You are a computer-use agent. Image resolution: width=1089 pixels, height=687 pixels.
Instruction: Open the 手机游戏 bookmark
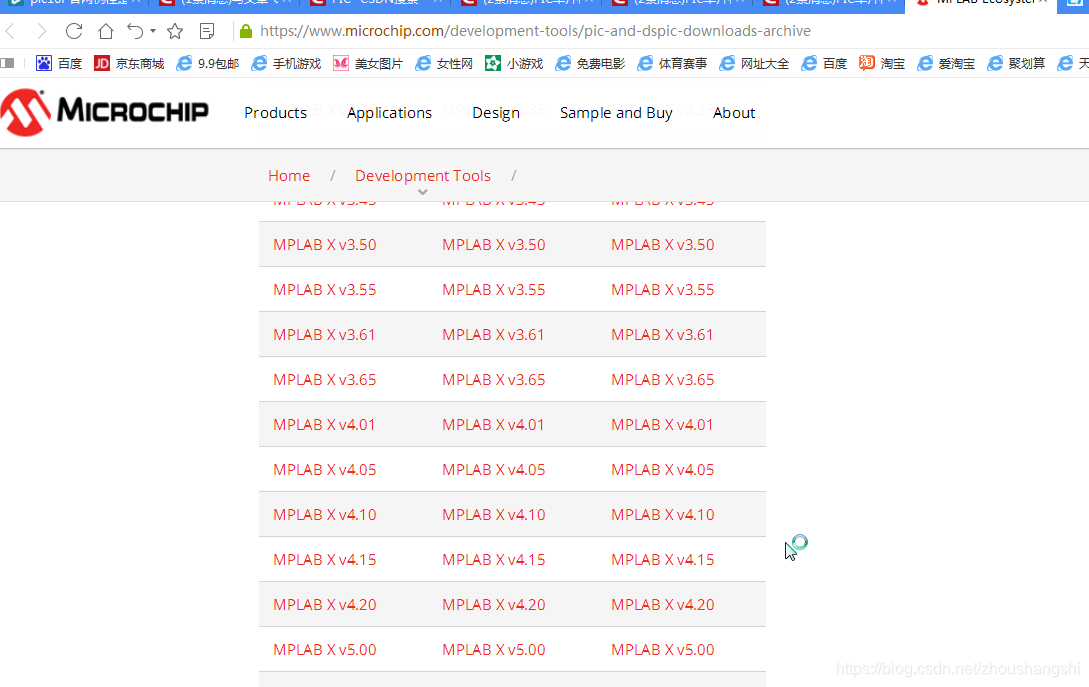click(285, 63)
